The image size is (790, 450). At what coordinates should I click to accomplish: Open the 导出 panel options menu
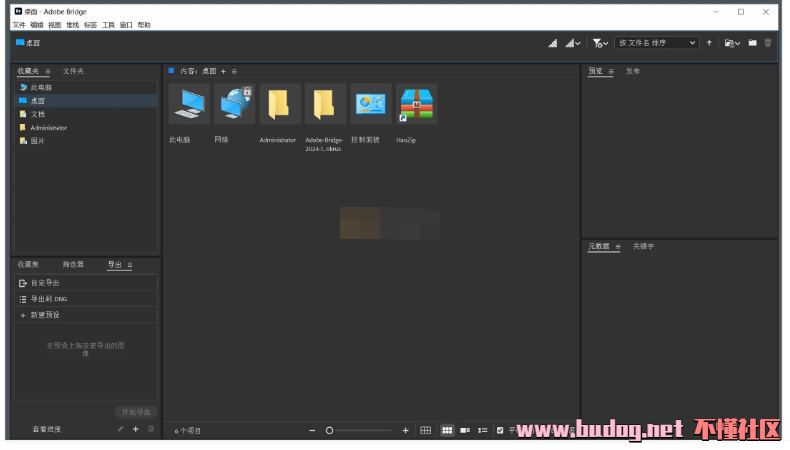[130, 265]
